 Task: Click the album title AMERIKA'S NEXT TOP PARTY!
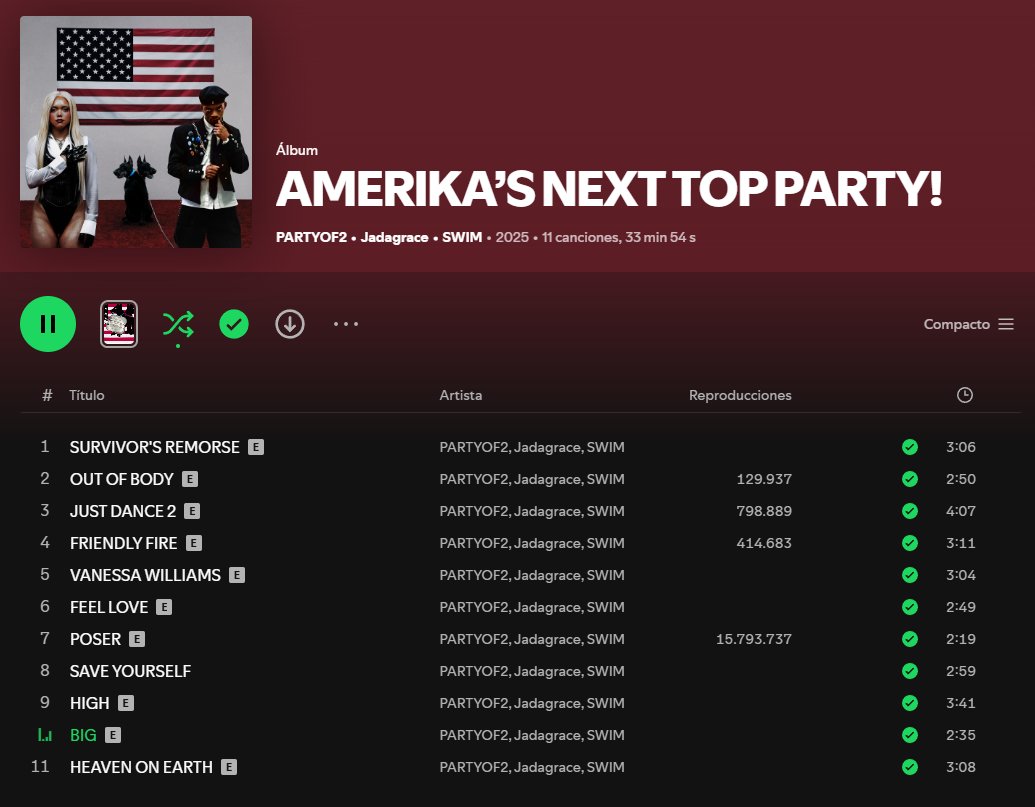(609, 189)
